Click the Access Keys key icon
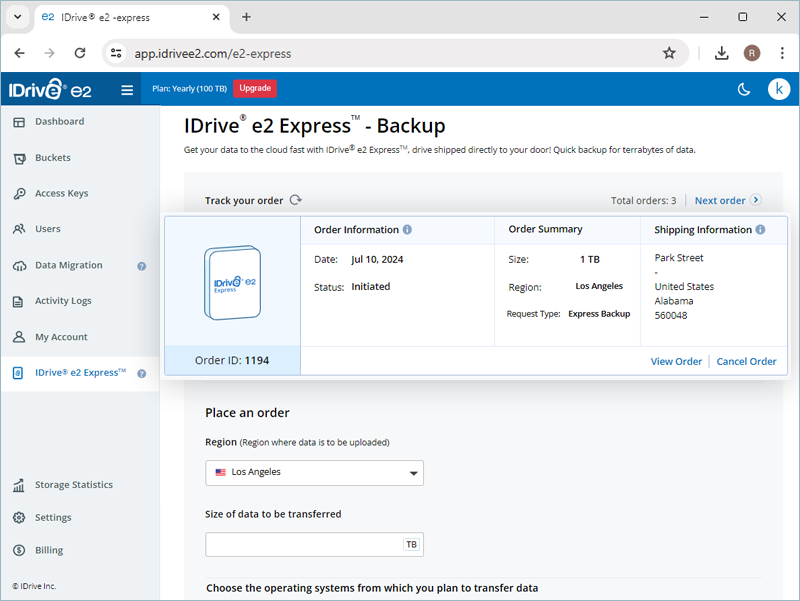Screen dimensions: 800x601 click(x=19, y=194)
